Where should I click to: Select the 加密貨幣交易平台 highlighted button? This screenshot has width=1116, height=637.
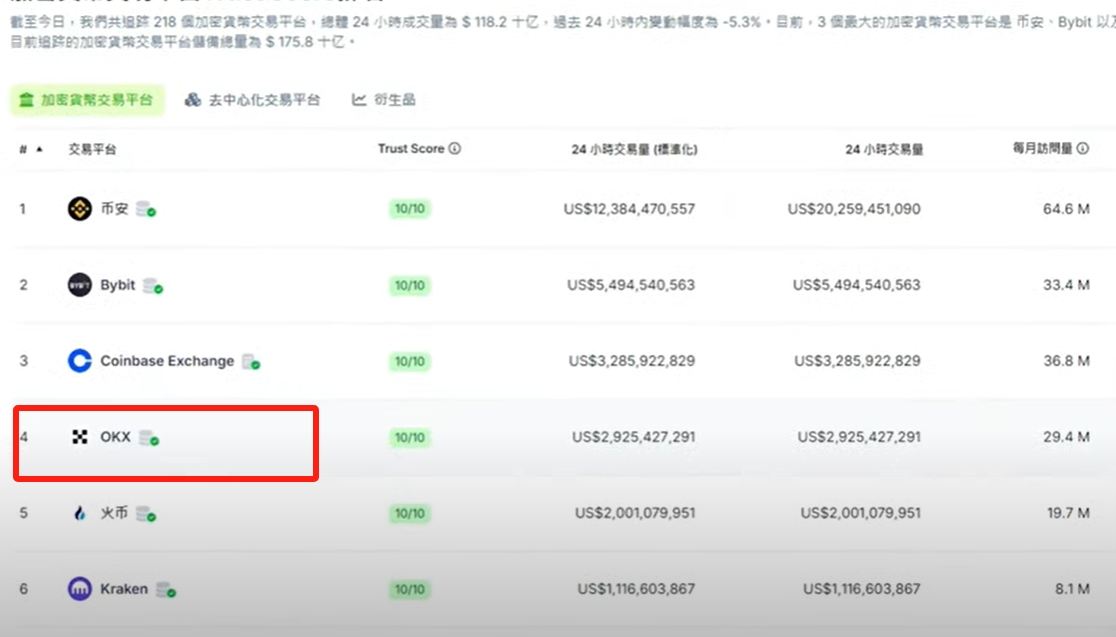87,99
